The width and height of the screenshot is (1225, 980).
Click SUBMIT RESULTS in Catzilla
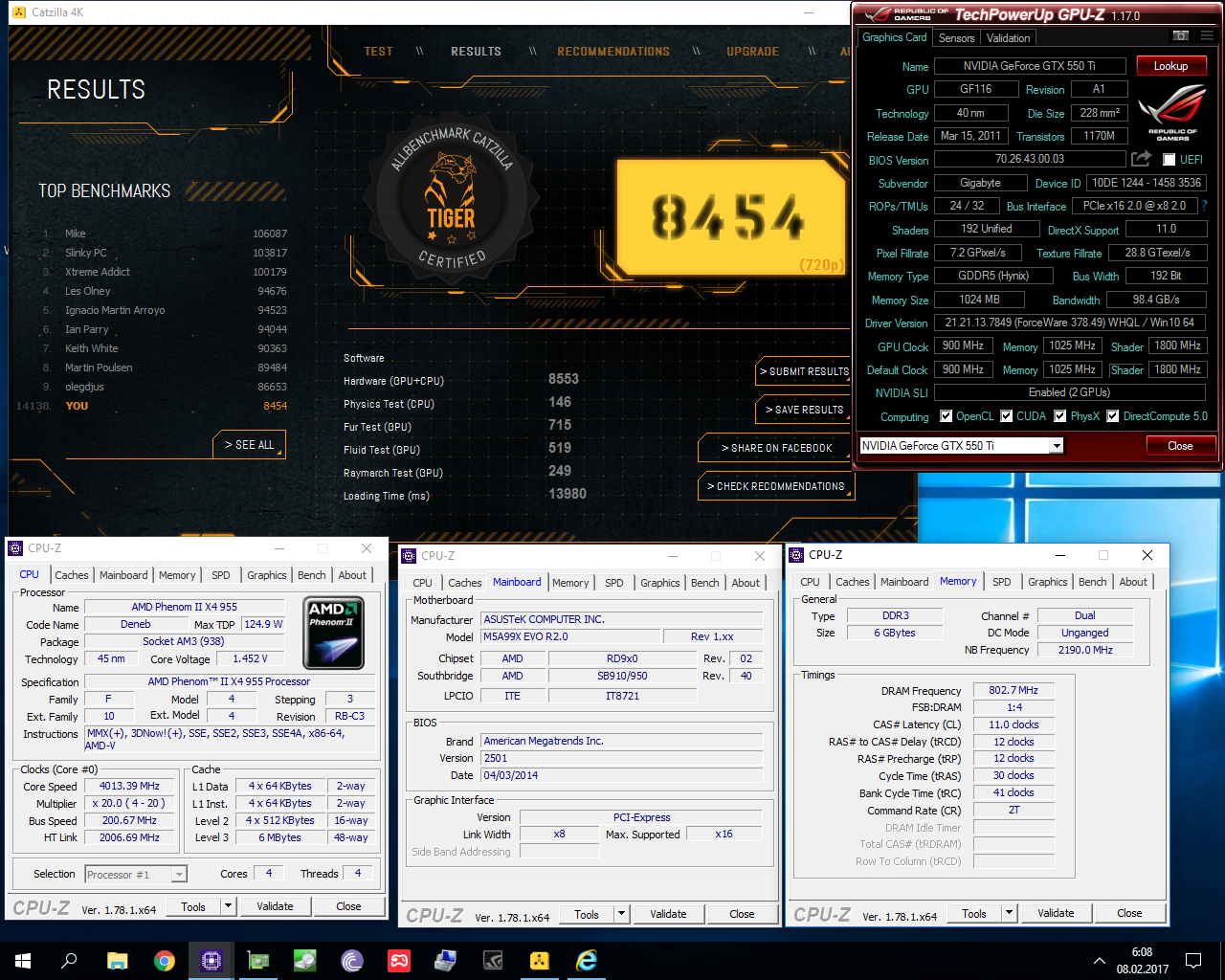(x=804, y=371)
